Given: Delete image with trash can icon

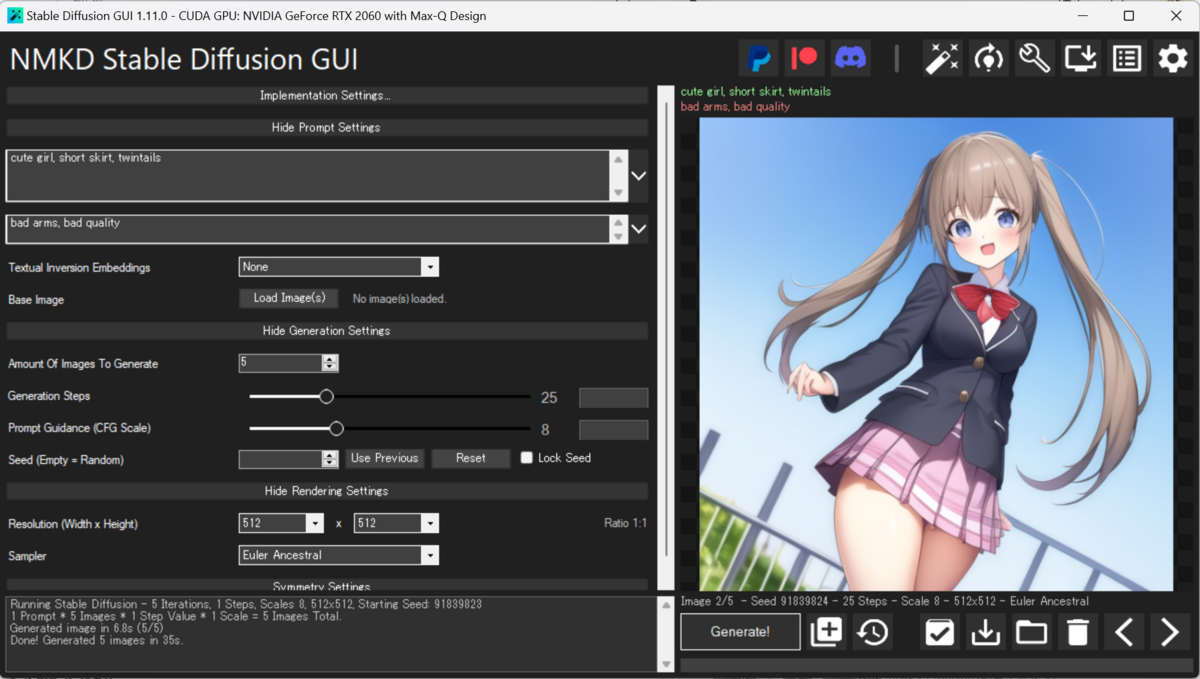Looking at the screenshot, I should coord(1077,632).
